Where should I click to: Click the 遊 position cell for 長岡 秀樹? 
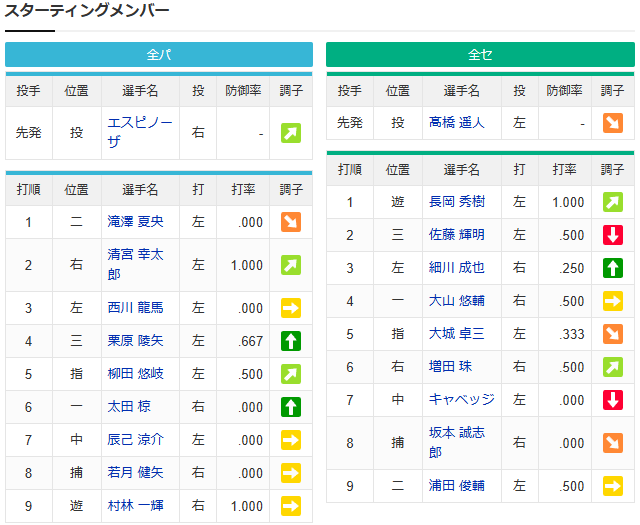pyautogui.click(x=398, y=202)
